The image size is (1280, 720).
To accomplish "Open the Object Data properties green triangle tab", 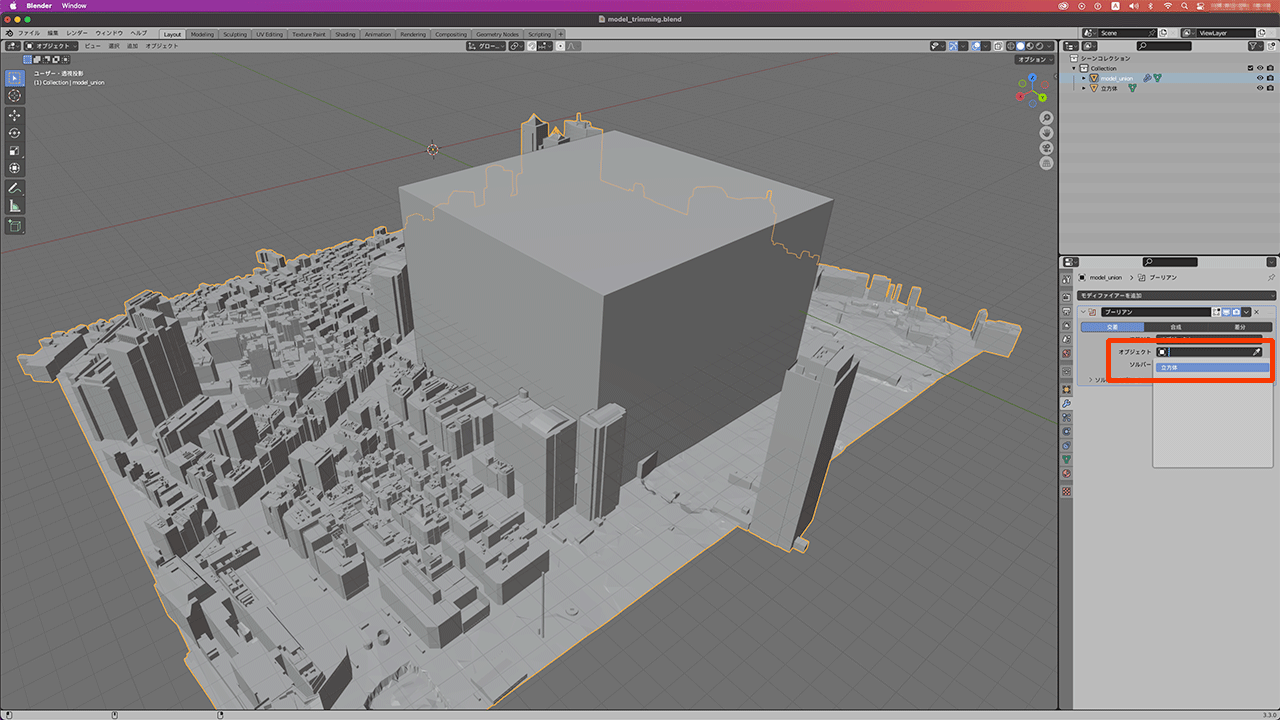I will pos(1066,459).
